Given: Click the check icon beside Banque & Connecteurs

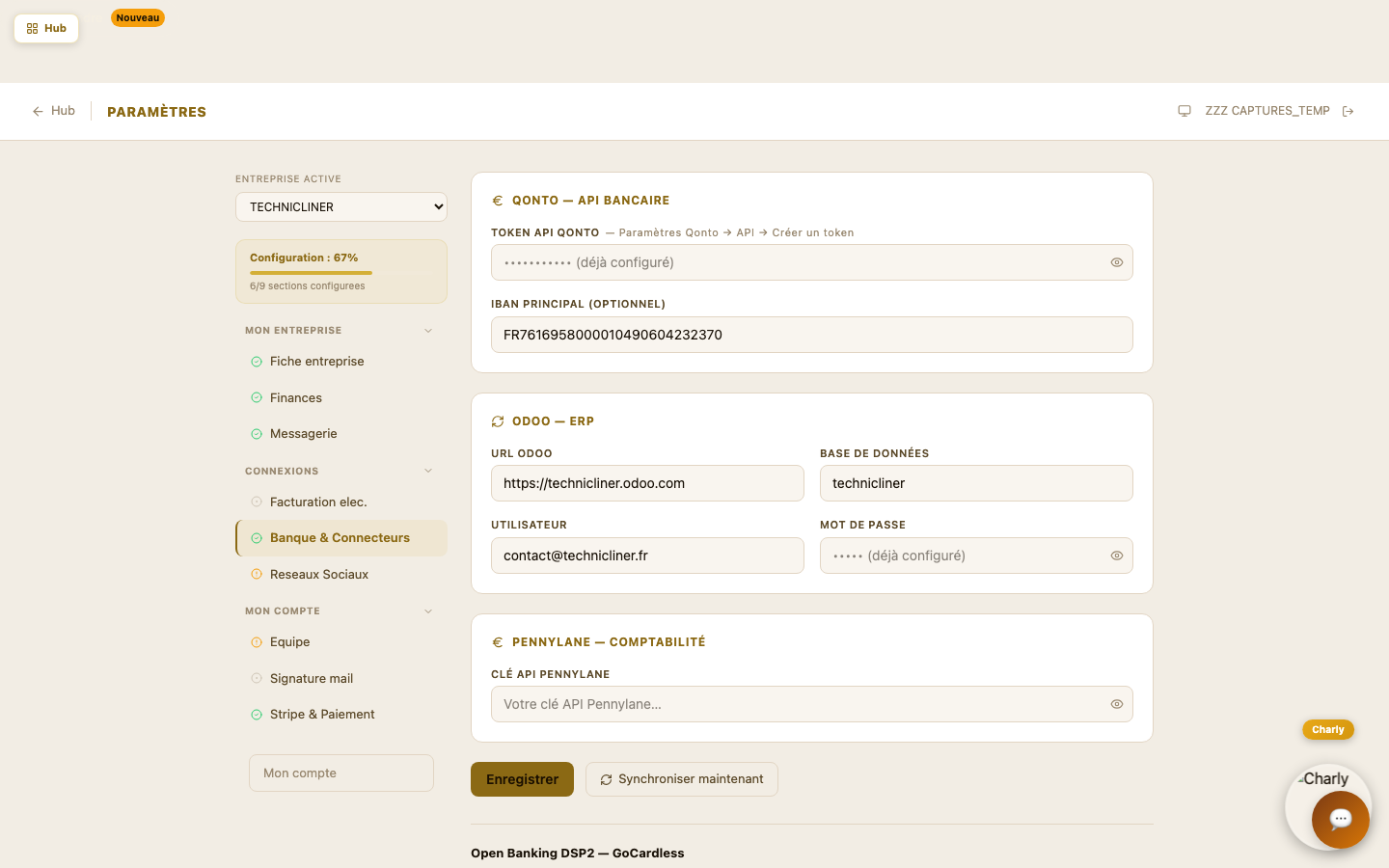Looking at the screenshot, I should (257, 538).
